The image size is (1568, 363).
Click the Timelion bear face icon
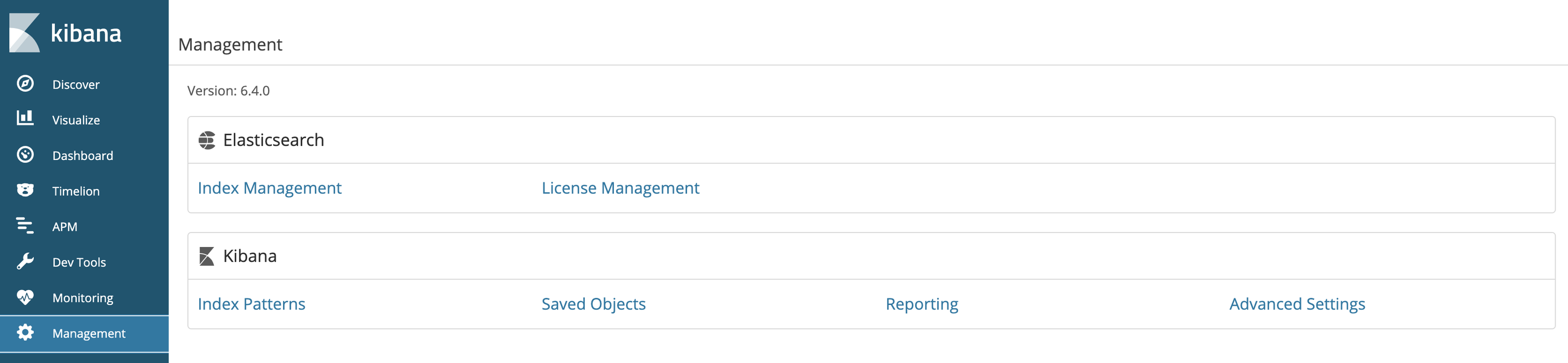(25, 191)
